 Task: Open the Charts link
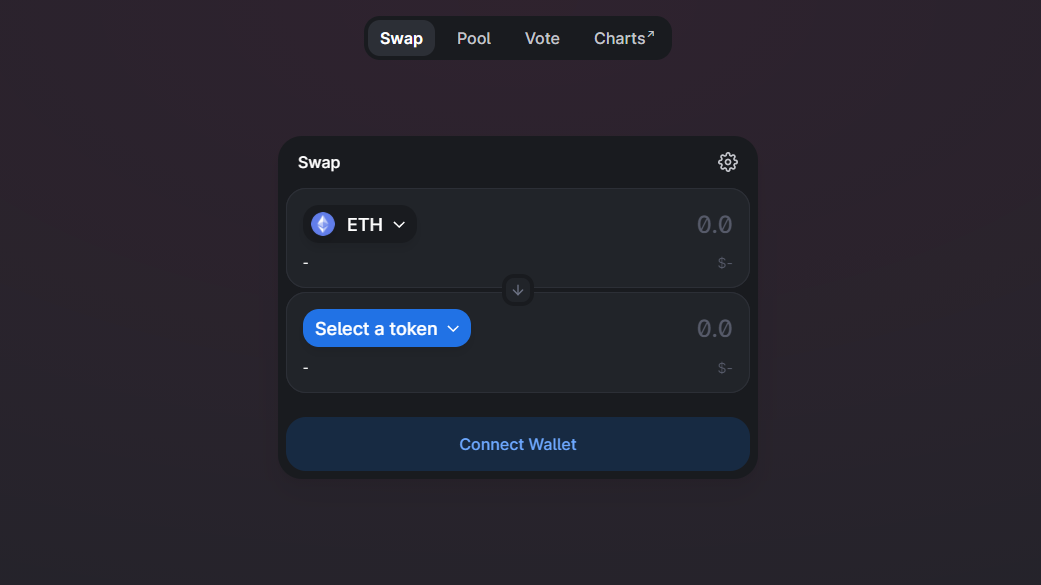(620, 38)
